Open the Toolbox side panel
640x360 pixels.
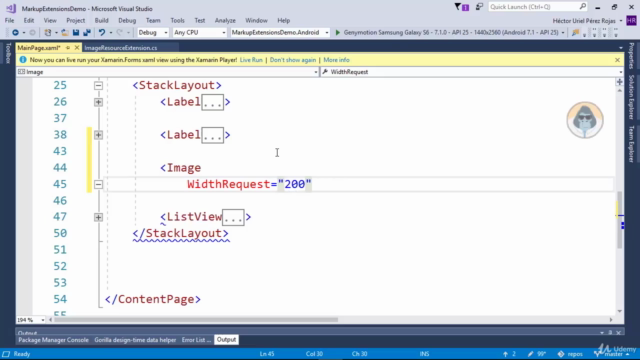pos(8,53)
